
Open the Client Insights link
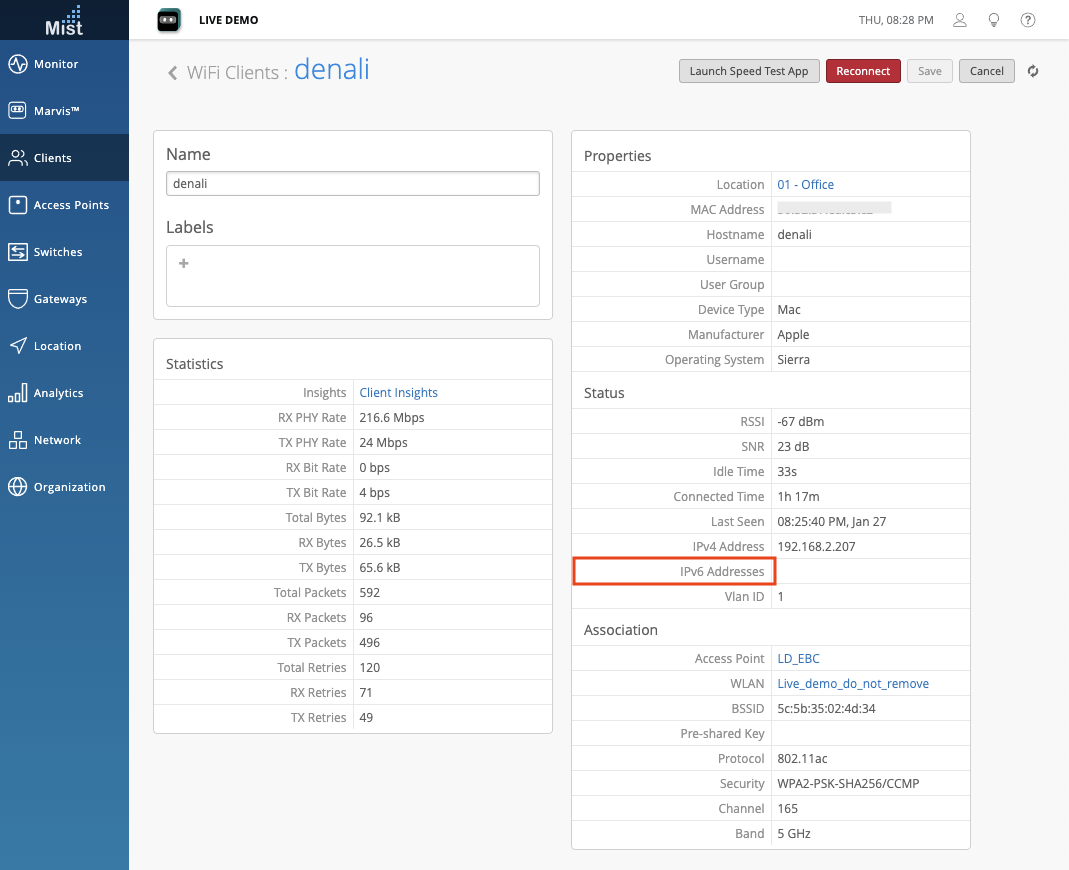pyautogui.click(x=398, y=393)
